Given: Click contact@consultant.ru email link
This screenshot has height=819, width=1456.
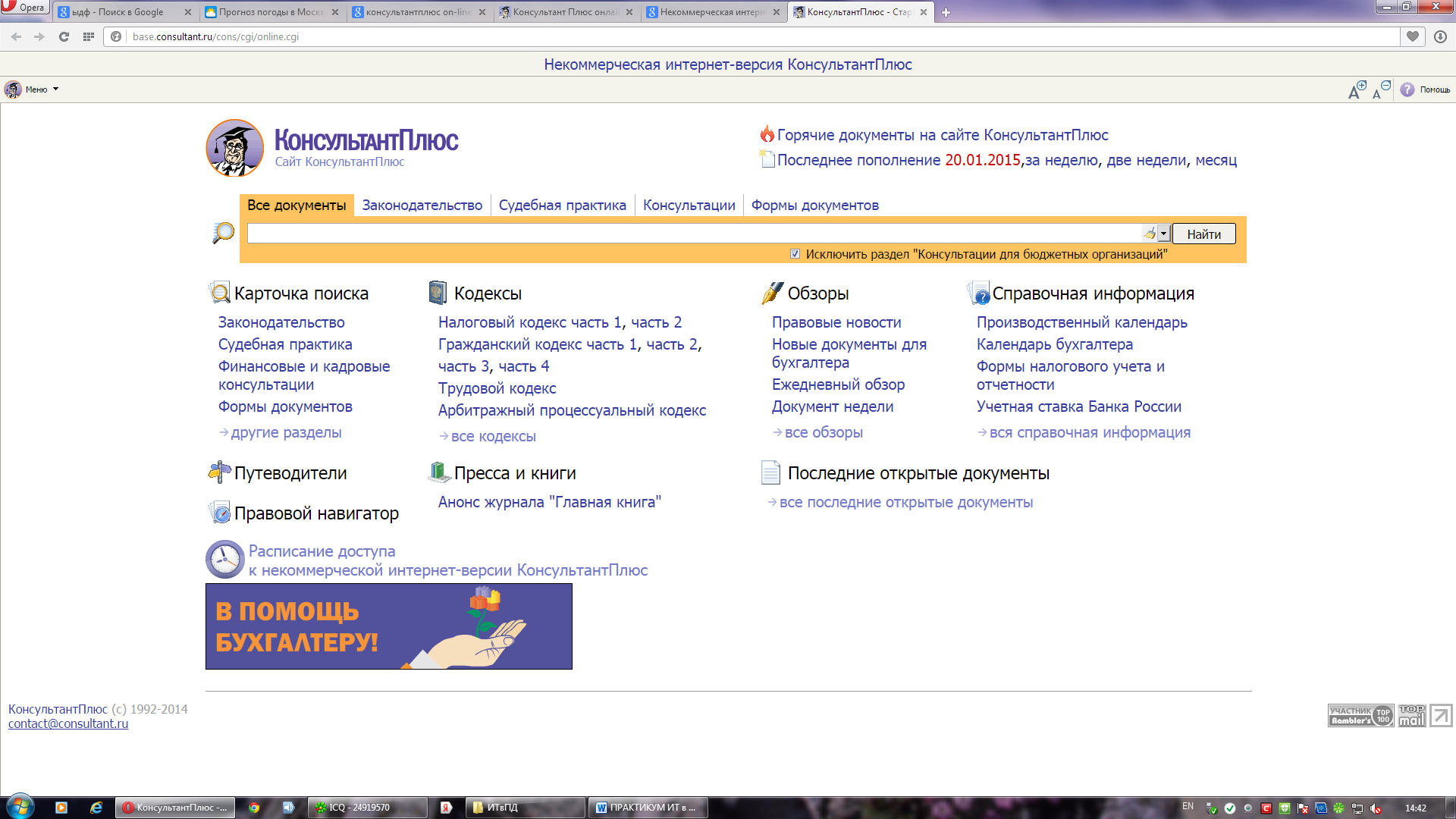Looking at the screenshot, I should click(x=68, y=723).
